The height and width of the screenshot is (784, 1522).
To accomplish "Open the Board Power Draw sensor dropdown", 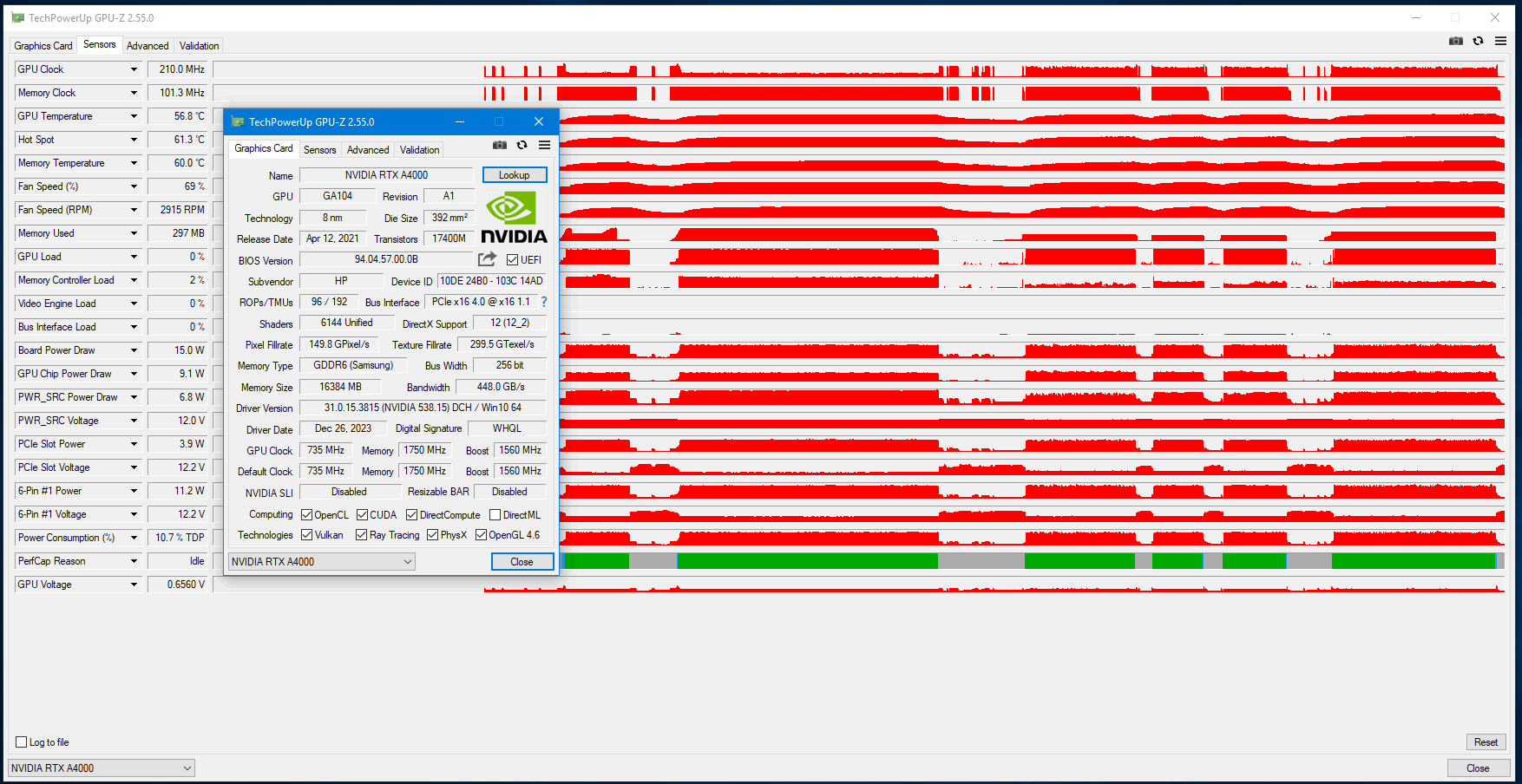I will pyautogui.click(x=134, y=350).
